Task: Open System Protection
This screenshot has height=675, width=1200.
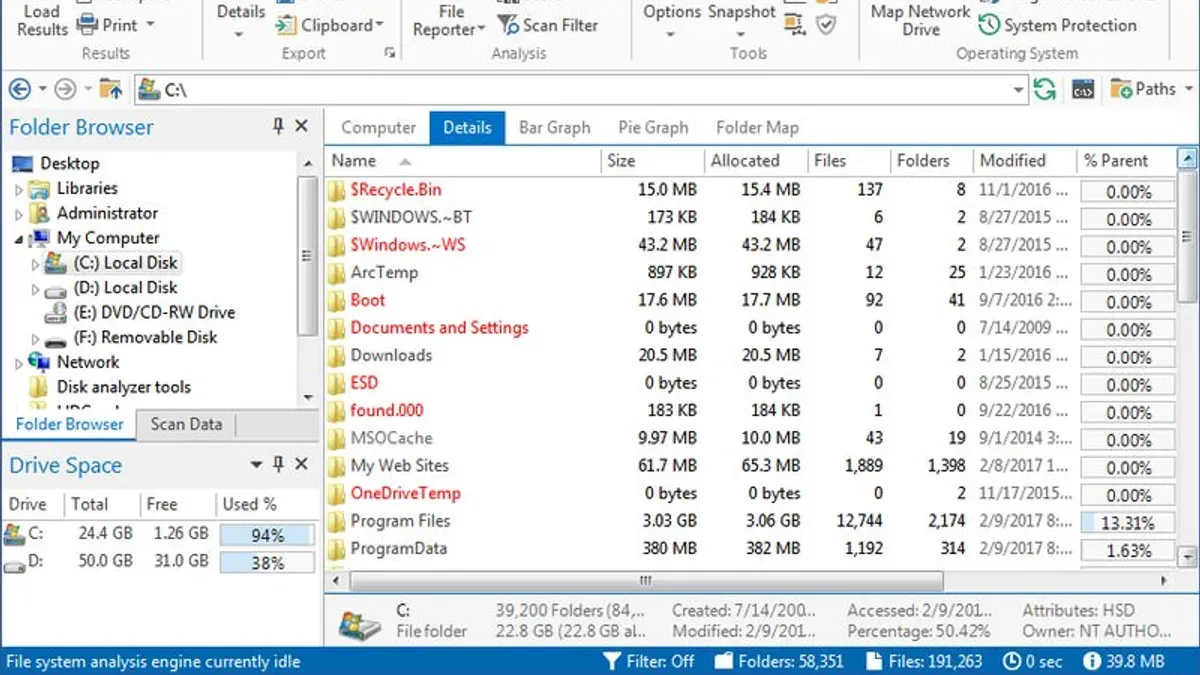Action: tap(1056, 25)
